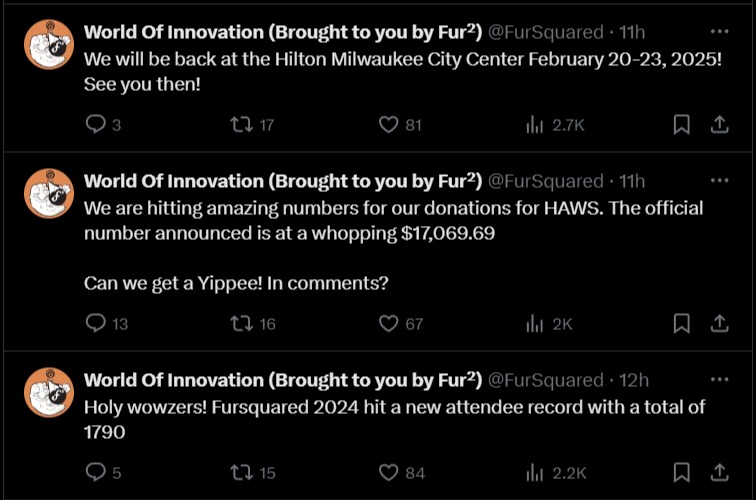The height and width of the screenshot is (500, 756).
Task: Share the Hilton Milwaukee City Center tweet
Action: point(718,125)
